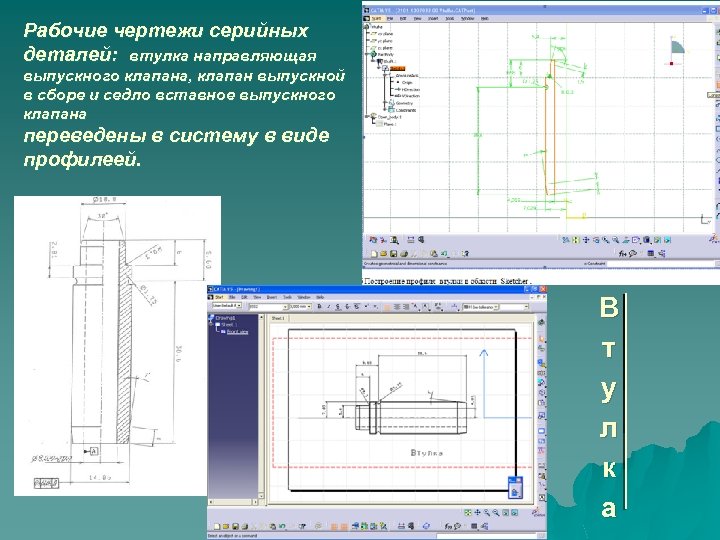Toggle Italic text formatting in Drawing toolbar

click(329, 306)
